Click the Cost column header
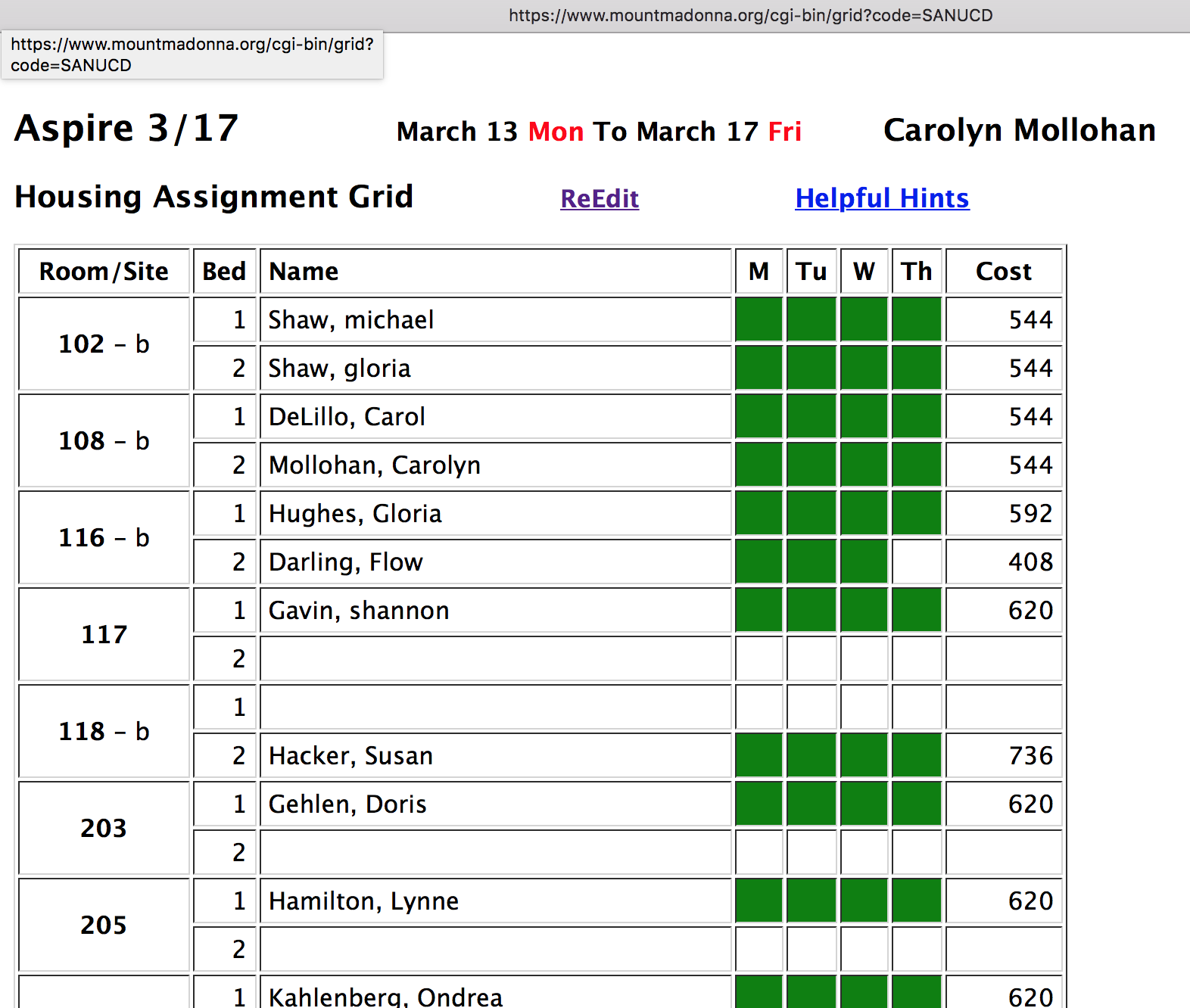1190x1008 pixels. click(1003, 271)
